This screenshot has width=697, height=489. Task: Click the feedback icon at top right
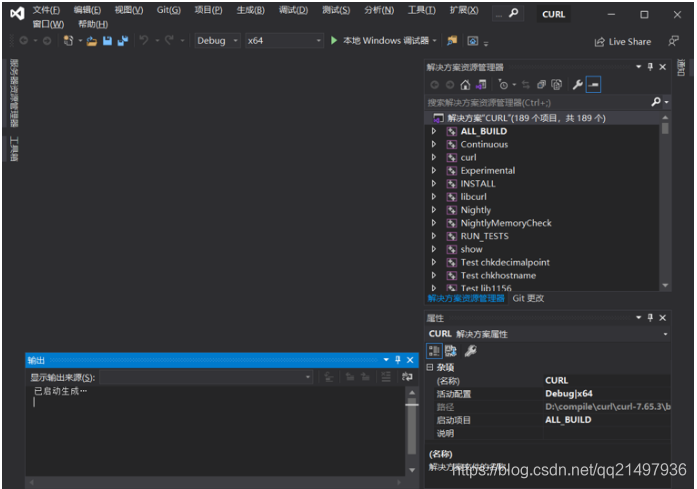coord(673,41)
